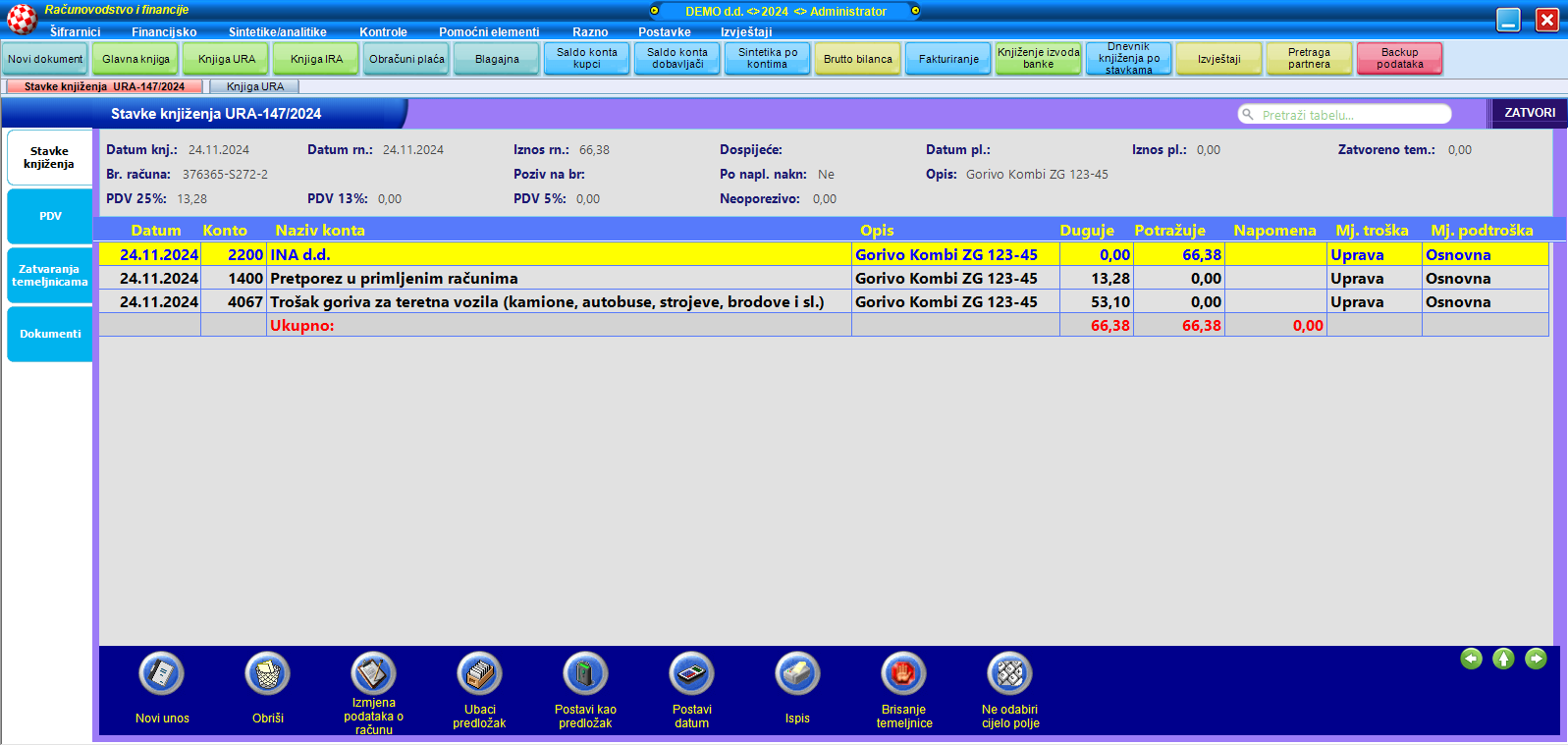Click the Novi unos icon
1568x745 pixels.
[x=162, y=674]
